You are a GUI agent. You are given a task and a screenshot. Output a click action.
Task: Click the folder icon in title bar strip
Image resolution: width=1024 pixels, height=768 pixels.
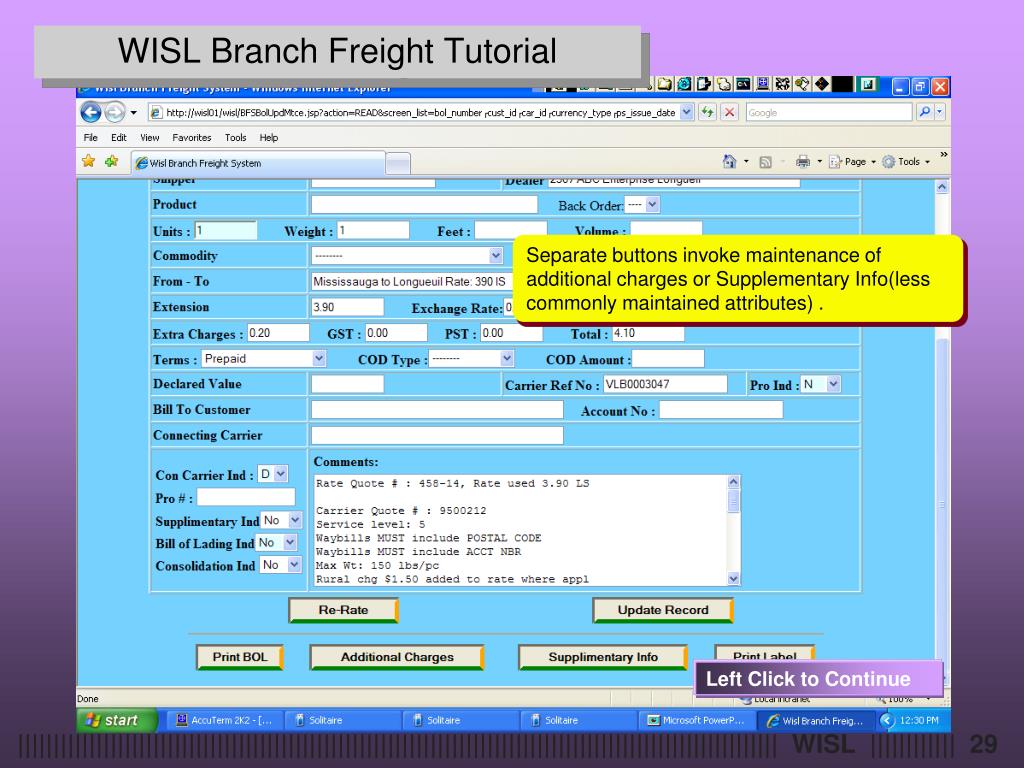(664, 84)
